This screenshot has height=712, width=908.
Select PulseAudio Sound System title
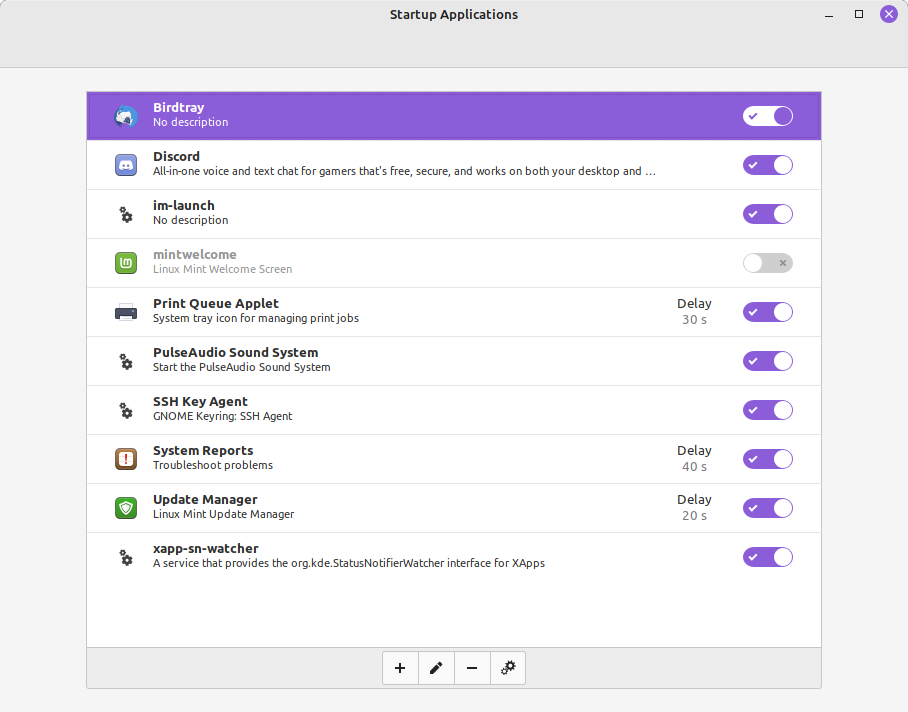click(x=236, y=353)
